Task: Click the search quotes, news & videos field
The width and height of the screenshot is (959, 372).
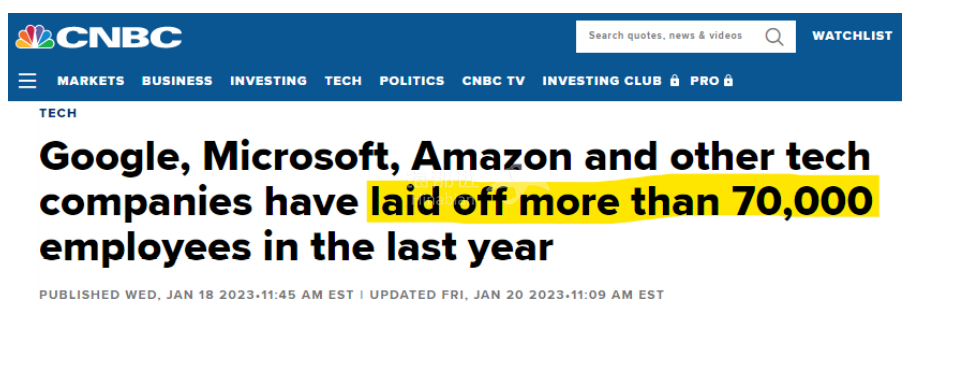Action: 686,37
